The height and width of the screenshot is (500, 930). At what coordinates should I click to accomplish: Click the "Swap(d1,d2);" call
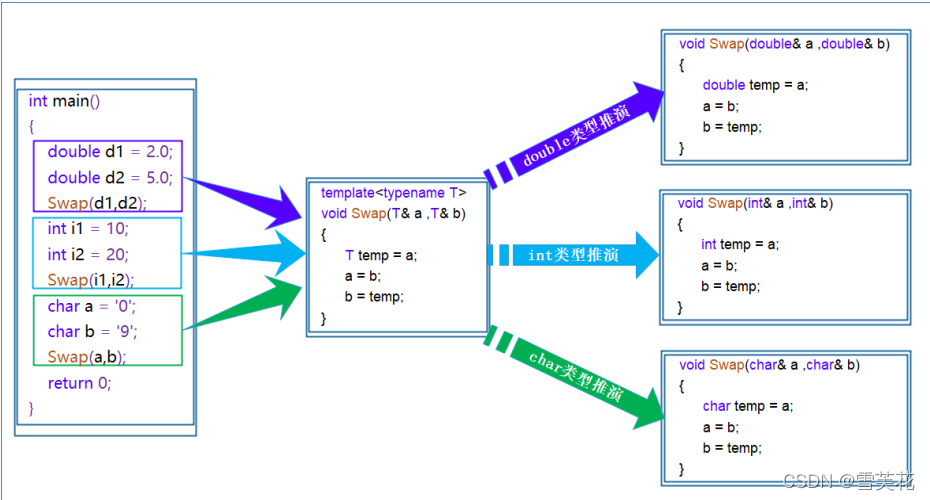[97, 203]
